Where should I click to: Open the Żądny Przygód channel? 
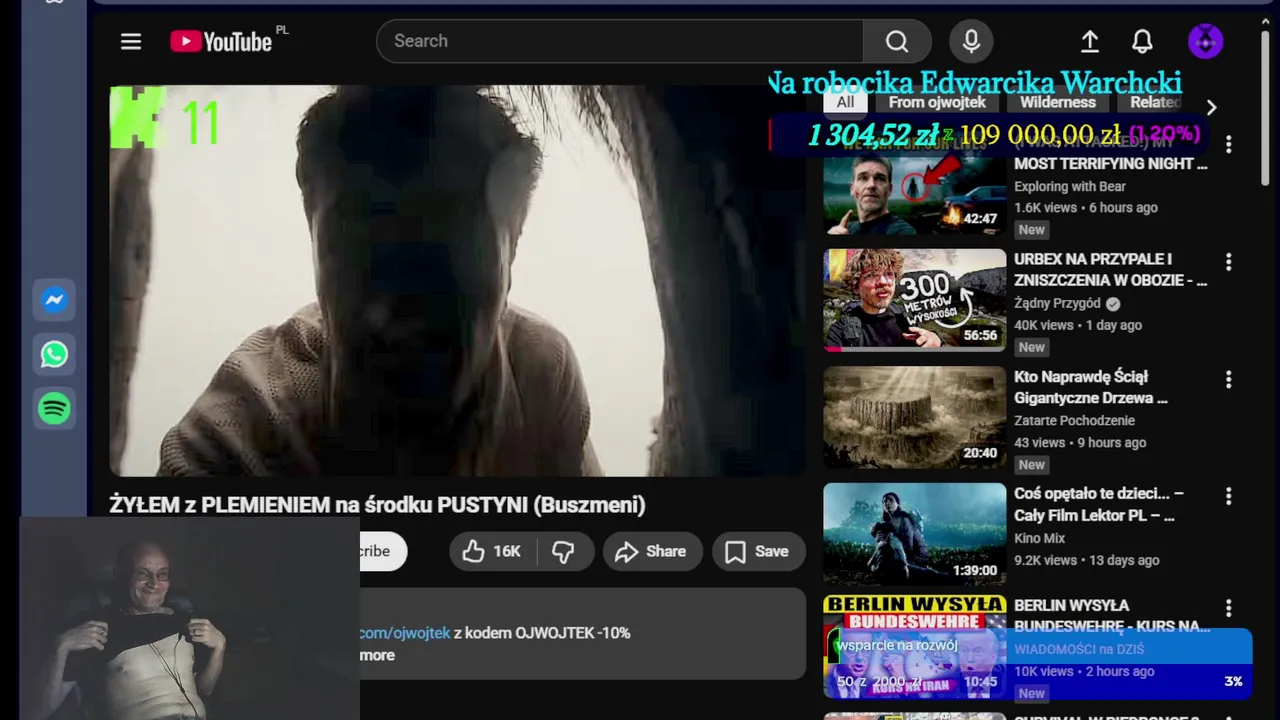tap(1057, 303)
